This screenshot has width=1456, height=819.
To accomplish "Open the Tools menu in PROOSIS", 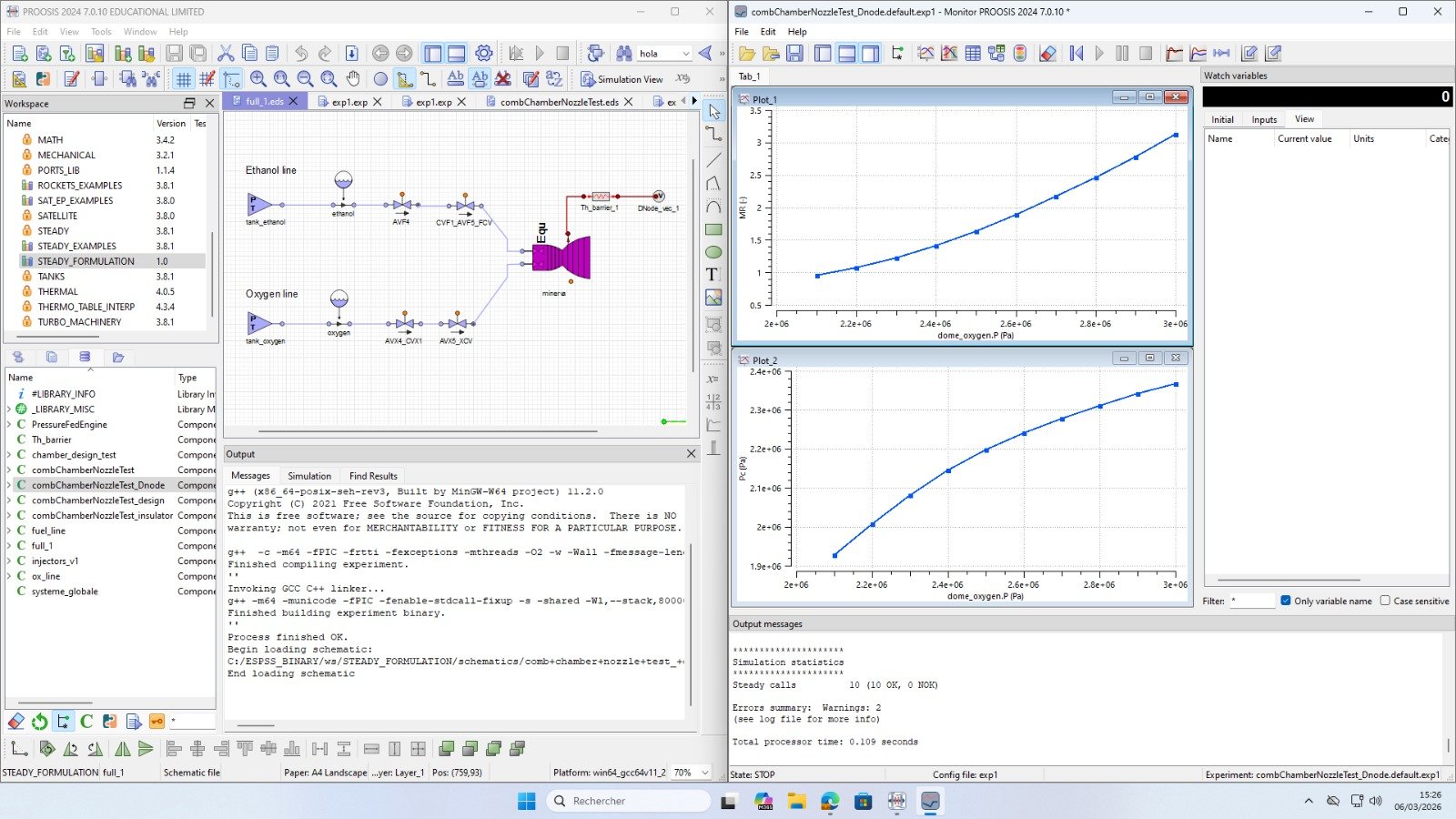I will tap(101, 31).
